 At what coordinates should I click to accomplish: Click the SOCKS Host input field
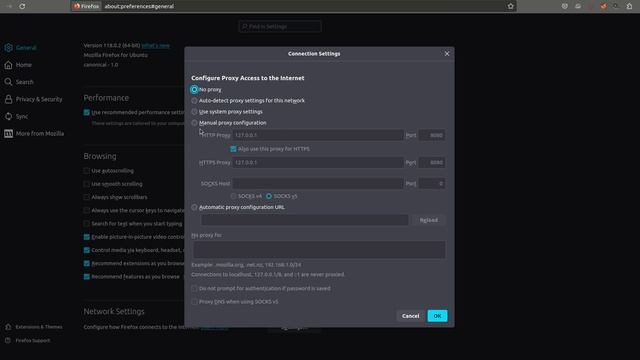[x=318, y=184]
